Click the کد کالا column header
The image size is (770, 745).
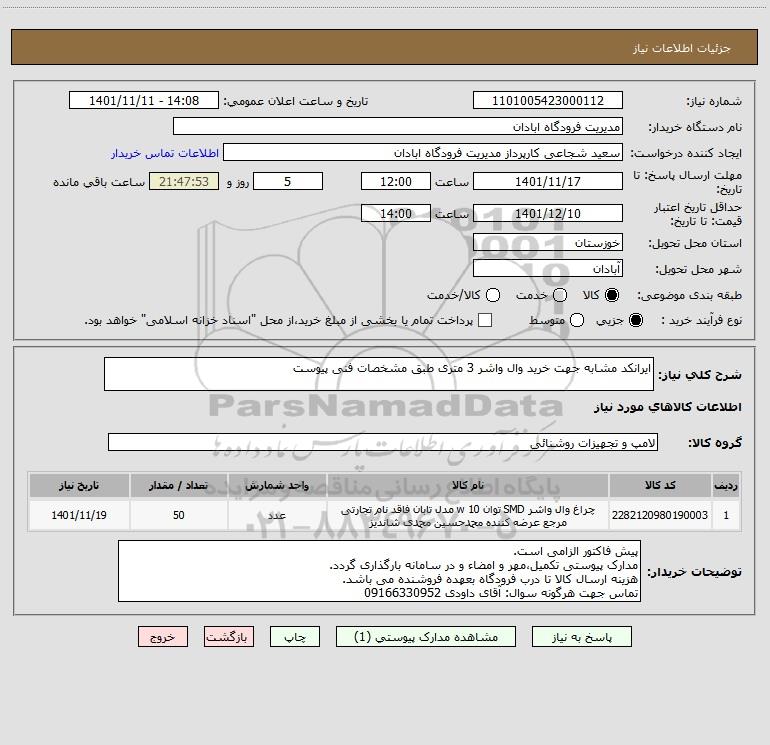pos(660,485)
